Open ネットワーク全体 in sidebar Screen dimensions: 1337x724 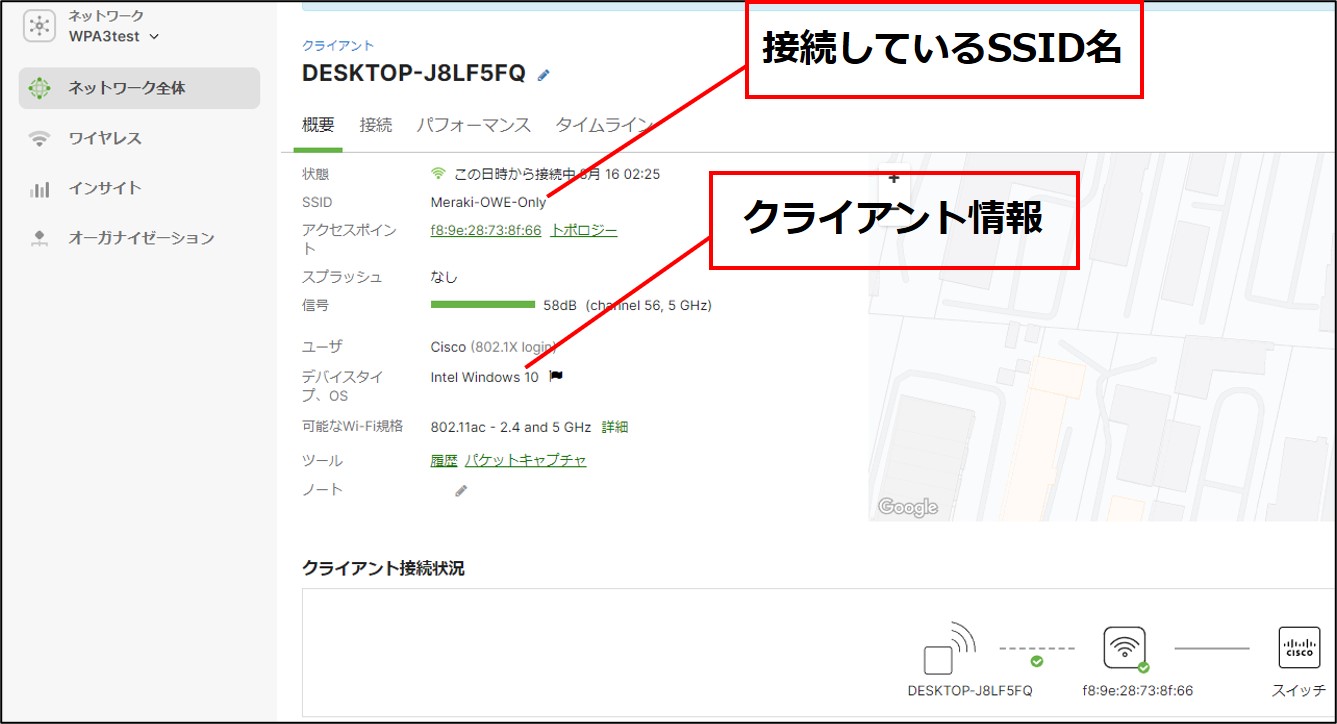pyautogui.click(x=139, y=88)
